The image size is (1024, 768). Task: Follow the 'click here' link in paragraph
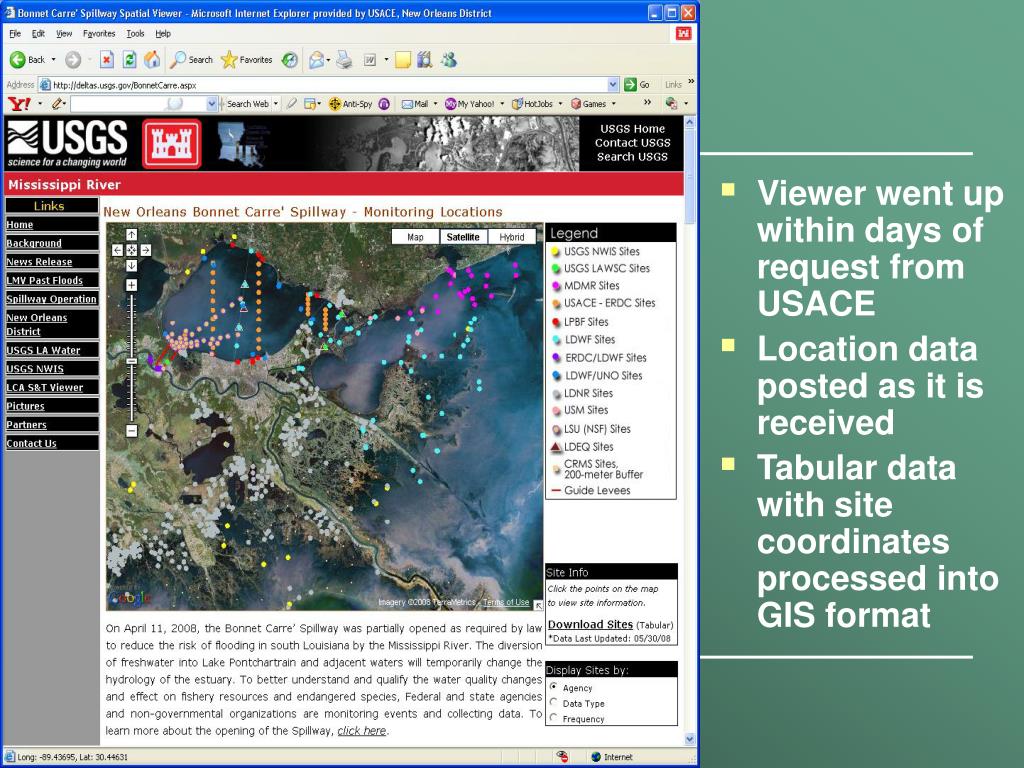pos(362,730)
